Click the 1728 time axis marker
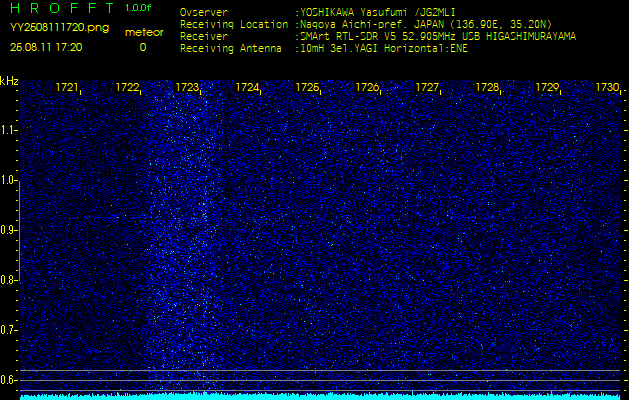The height and width of the screenshot is (400, 629). coord(487,87)
